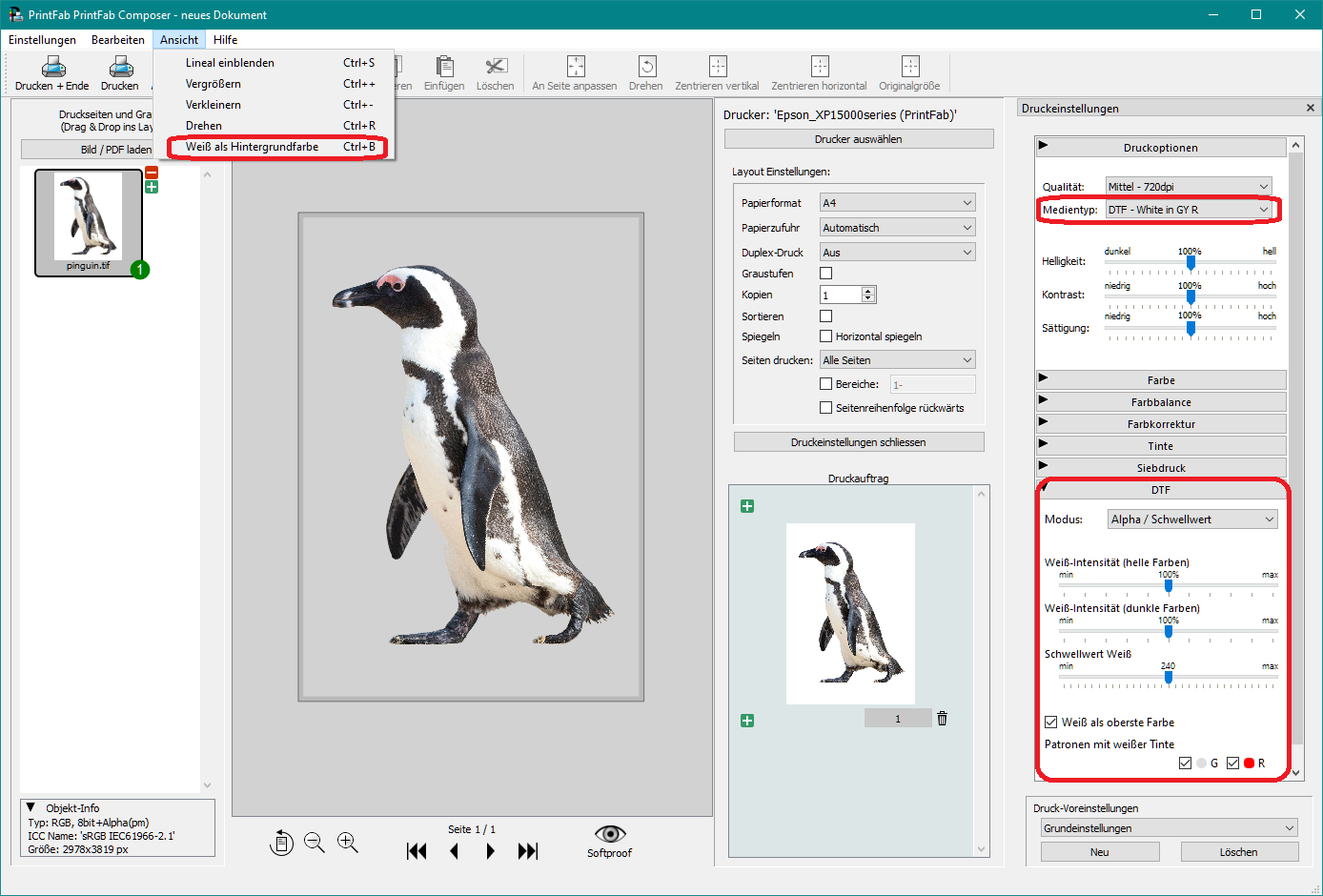Click the trash icon in the Druckauftrag panel
1323x896 pixels.
942,718
